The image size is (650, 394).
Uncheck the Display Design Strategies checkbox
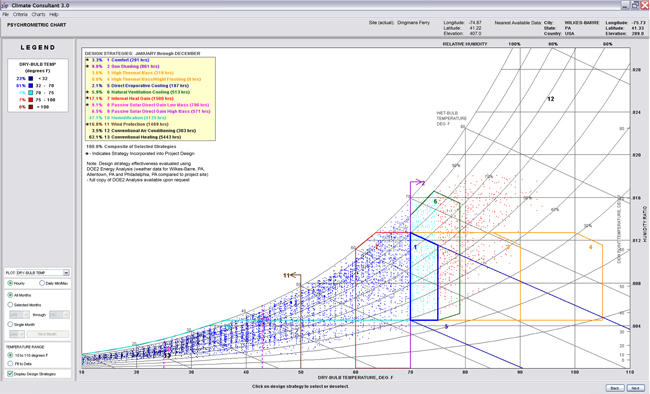pyautogui.click(x=10, y=374)
